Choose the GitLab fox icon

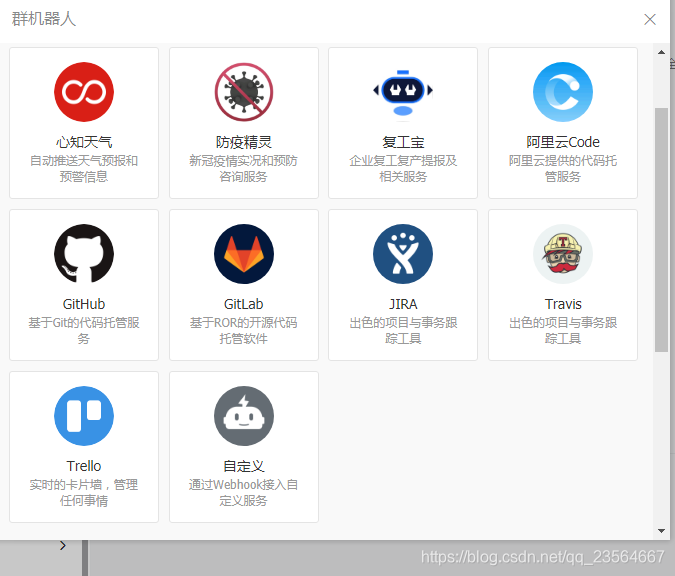(x=244, y=254)
